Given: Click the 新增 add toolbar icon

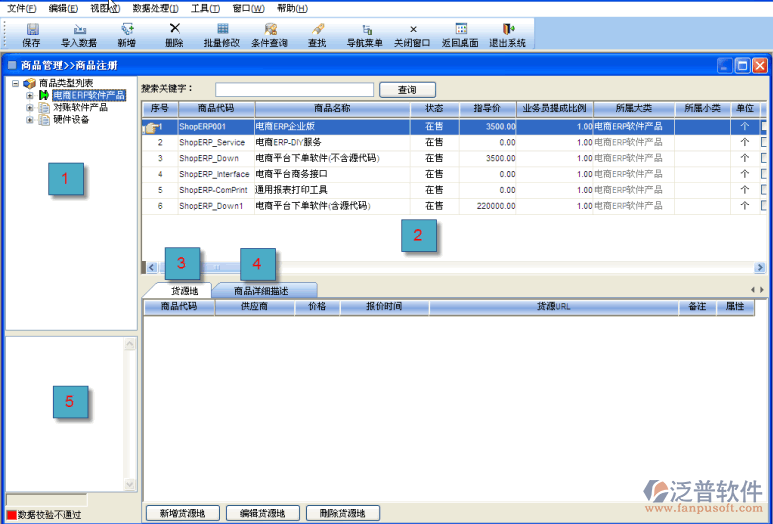Looking at the screenshot, I should pos(127,29).
